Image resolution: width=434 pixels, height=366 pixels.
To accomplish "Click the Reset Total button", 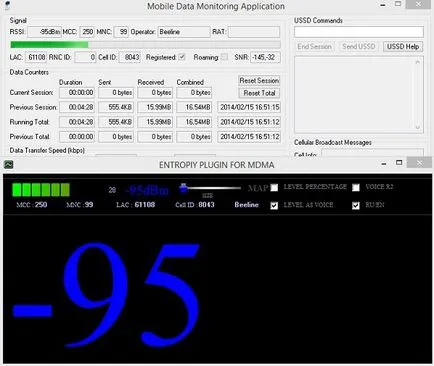I will pos(259,93).
